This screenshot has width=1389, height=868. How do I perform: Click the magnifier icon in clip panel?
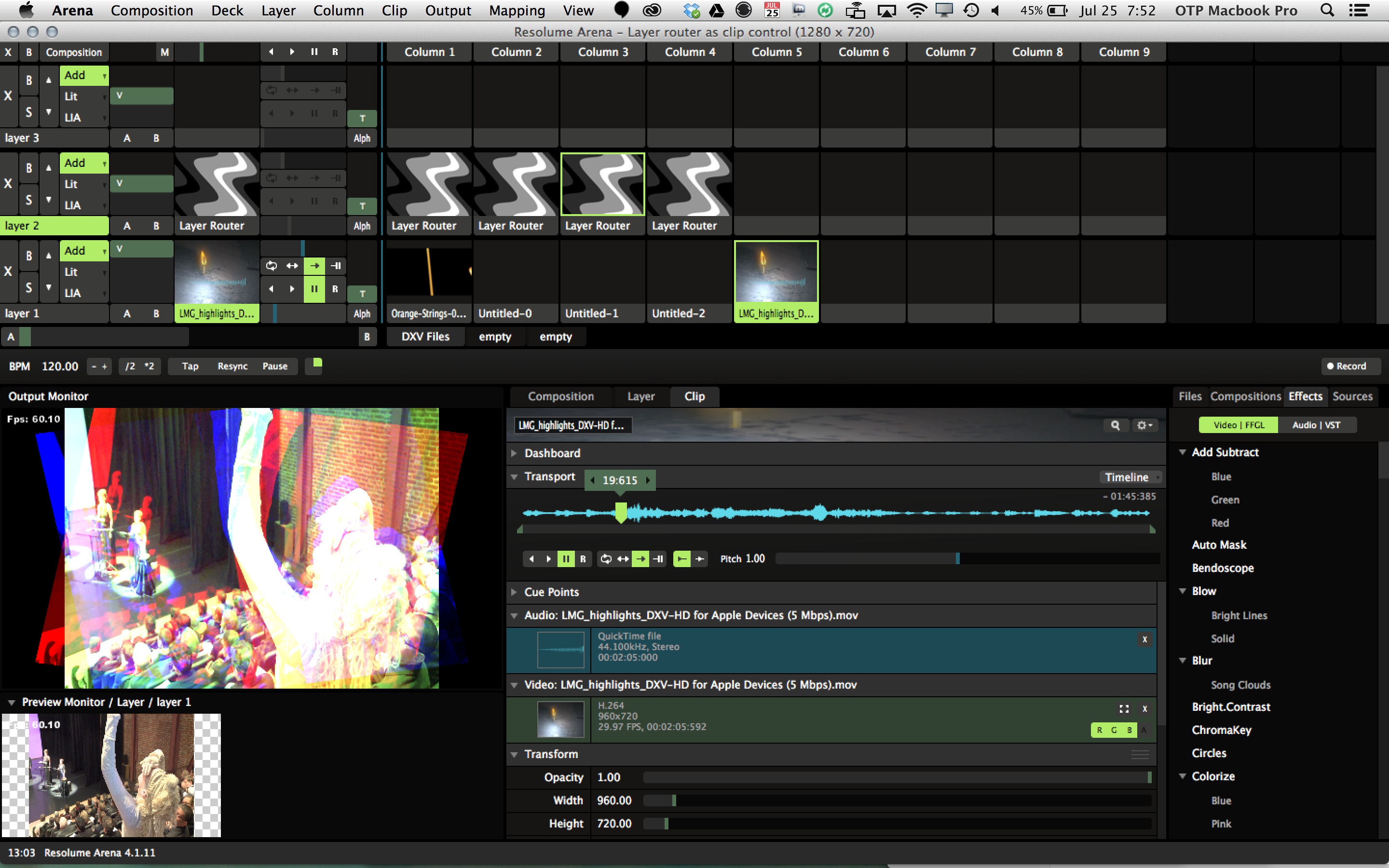1115,425
